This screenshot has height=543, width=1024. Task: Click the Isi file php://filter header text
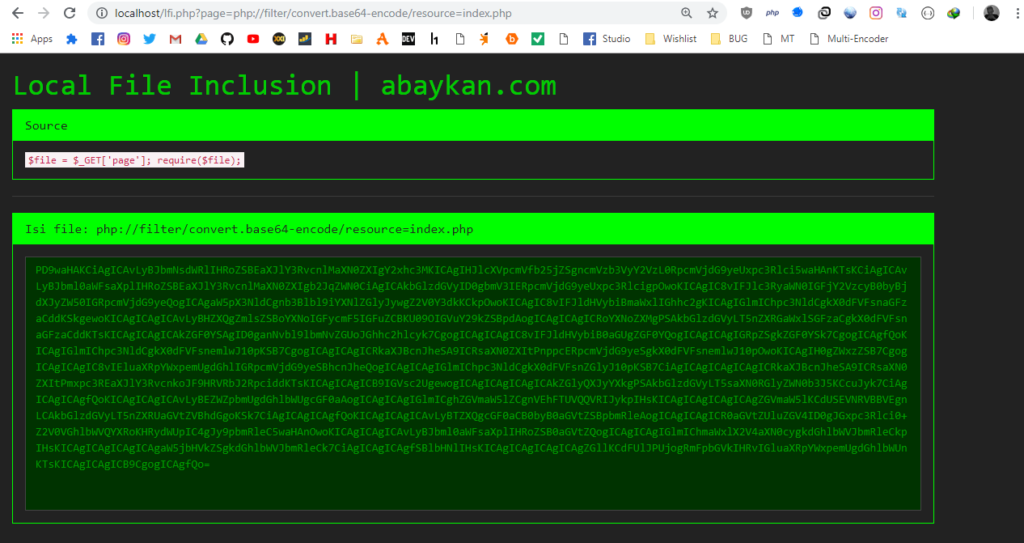[249, 229]
